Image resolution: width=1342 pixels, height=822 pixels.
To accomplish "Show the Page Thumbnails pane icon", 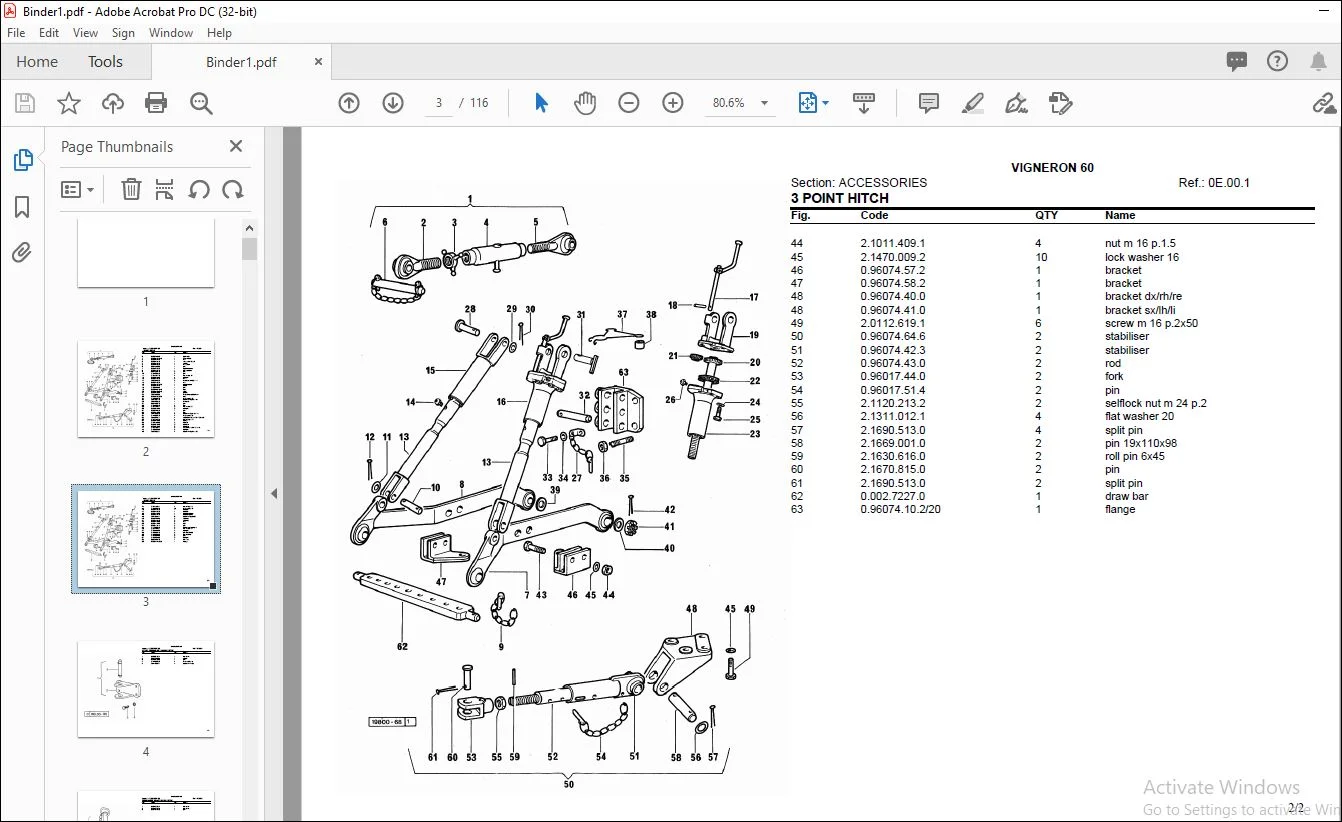I will coord(22,160).
